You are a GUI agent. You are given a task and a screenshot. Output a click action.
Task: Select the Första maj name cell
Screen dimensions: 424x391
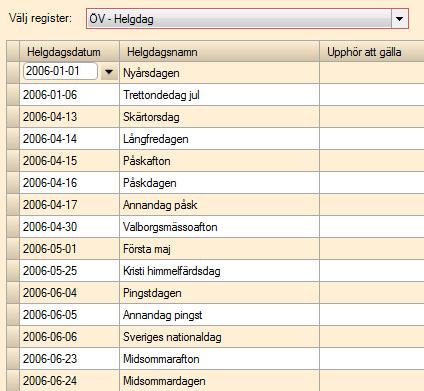tap(219, 249)
